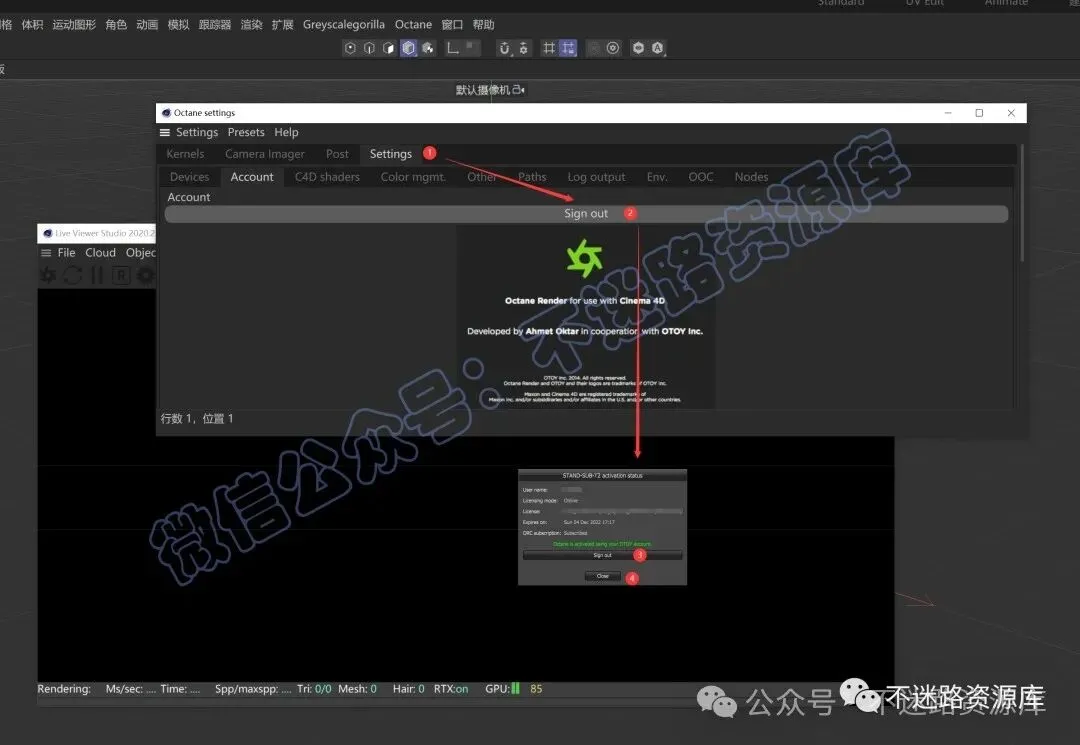Click the Octane settings vertical scrollbar
The image size is (1080, 745).
(x=1021, y=203)
